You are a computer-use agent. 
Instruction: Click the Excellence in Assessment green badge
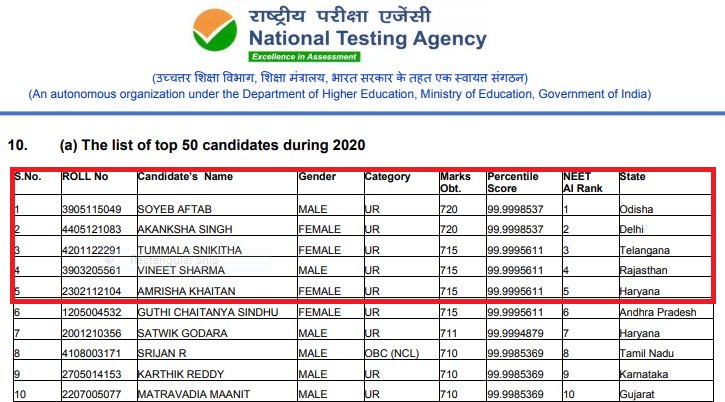(304, 57)
